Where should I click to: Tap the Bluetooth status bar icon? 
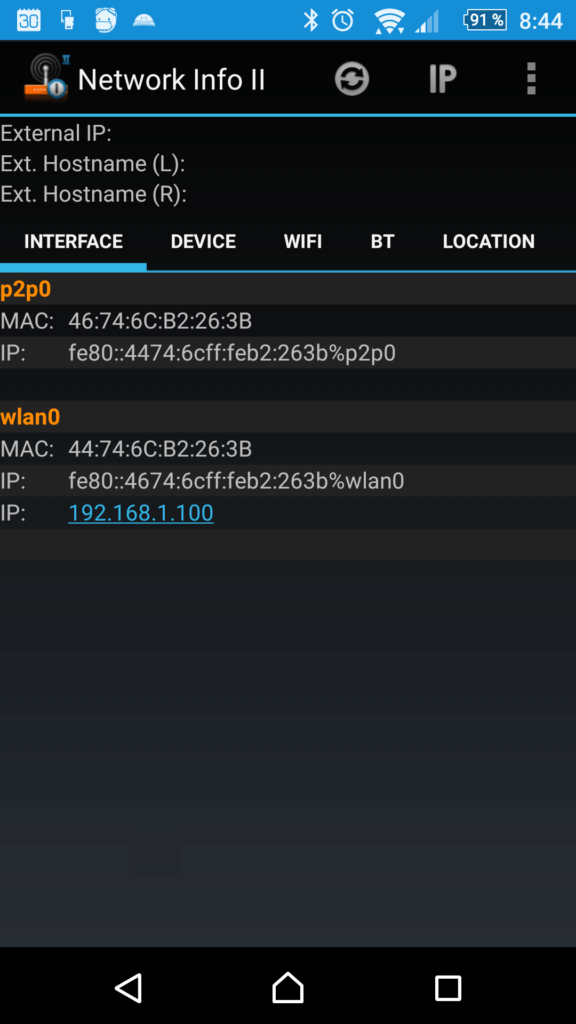(310, 20)
